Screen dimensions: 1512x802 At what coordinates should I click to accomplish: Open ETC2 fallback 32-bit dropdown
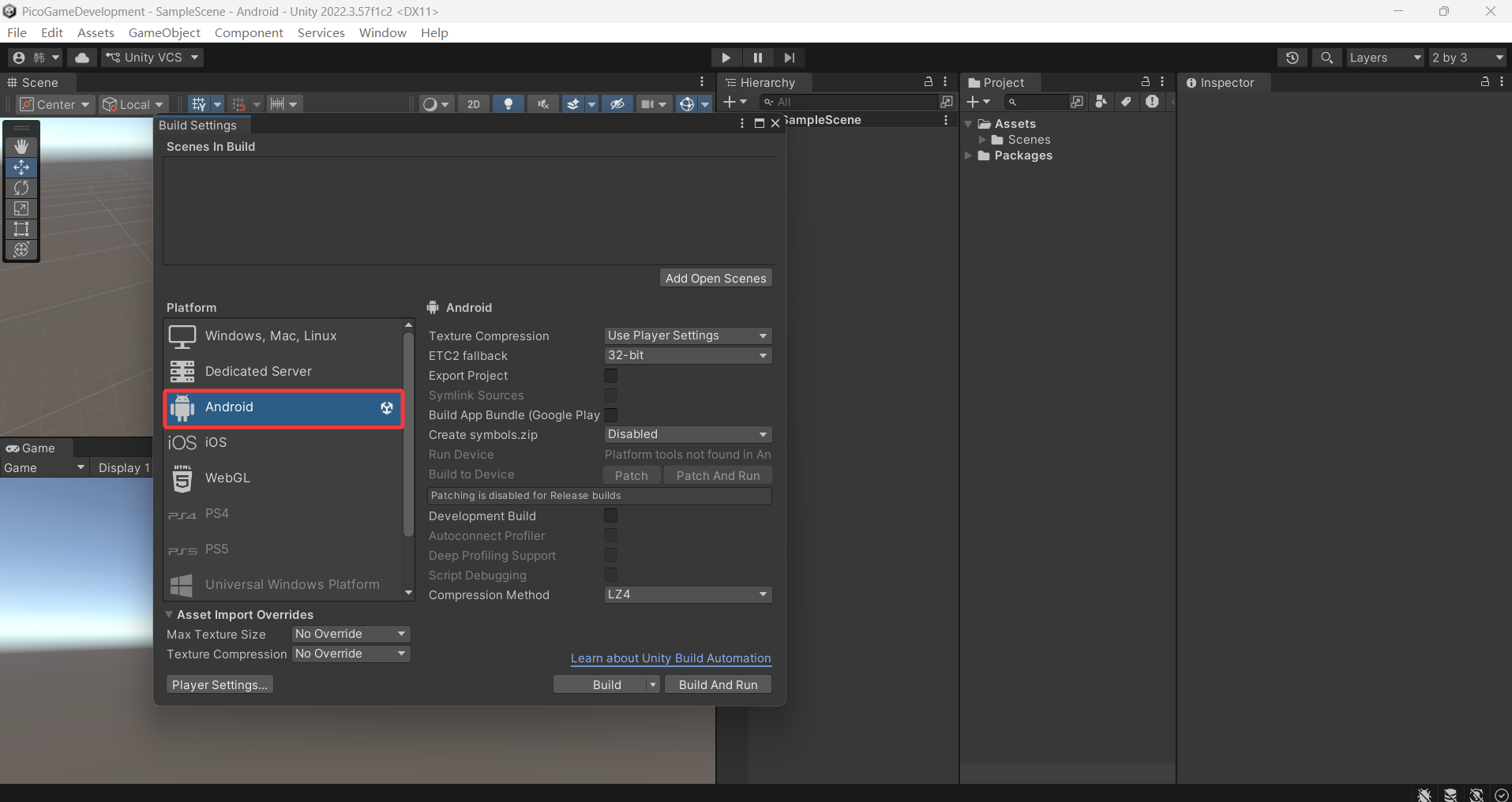pos(688,355)
